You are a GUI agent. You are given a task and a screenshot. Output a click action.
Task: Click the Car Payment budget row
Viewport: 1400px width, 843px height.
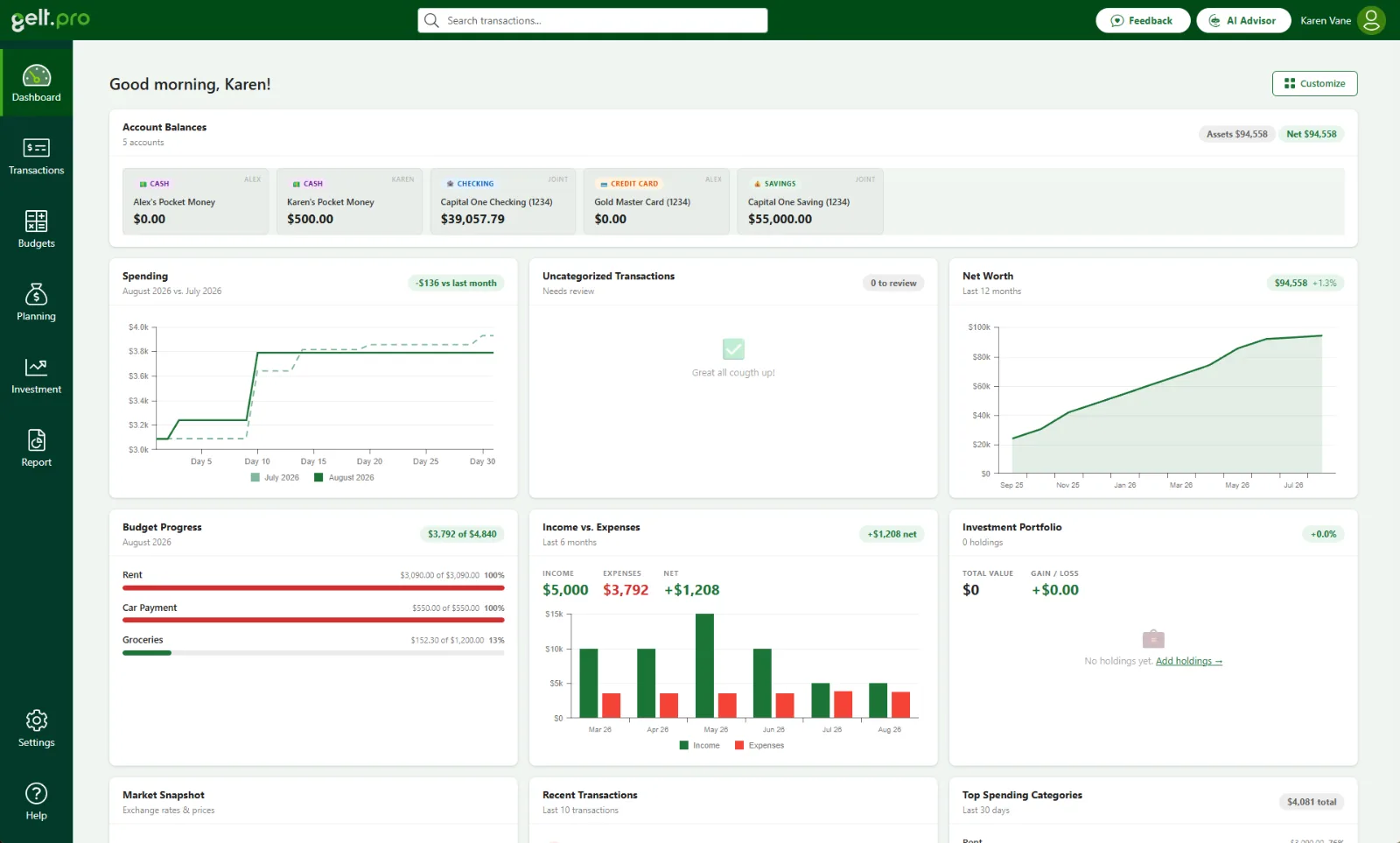(313, 612)
